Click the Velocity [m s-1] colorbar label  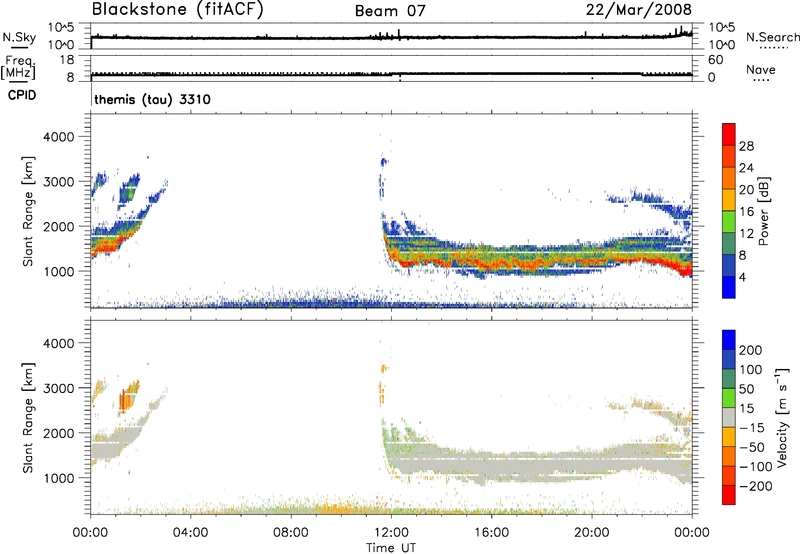click(782, 417)
